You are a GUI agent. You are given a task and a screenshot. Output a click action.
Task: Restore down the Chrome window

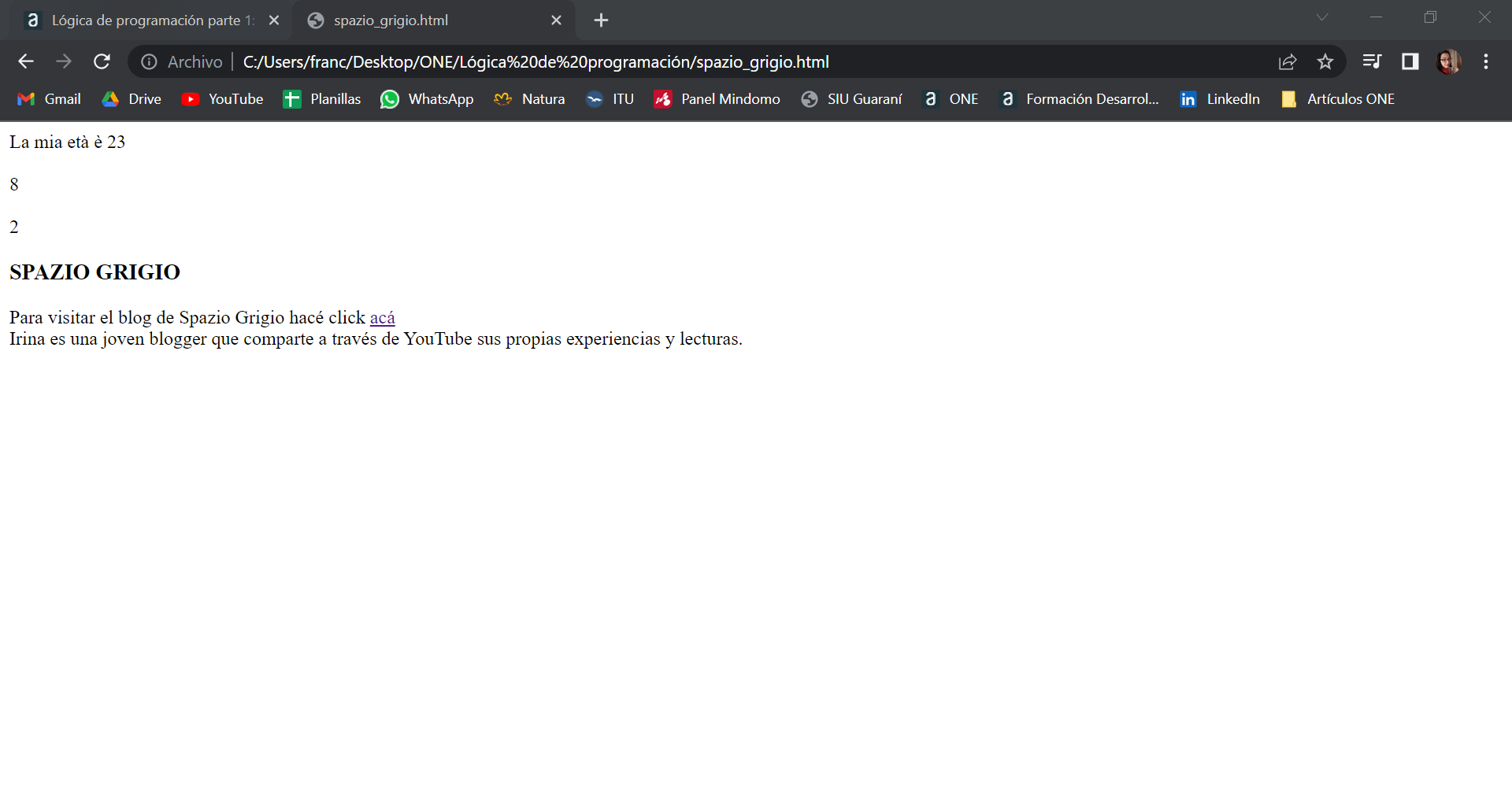(x=1431, y=17)
